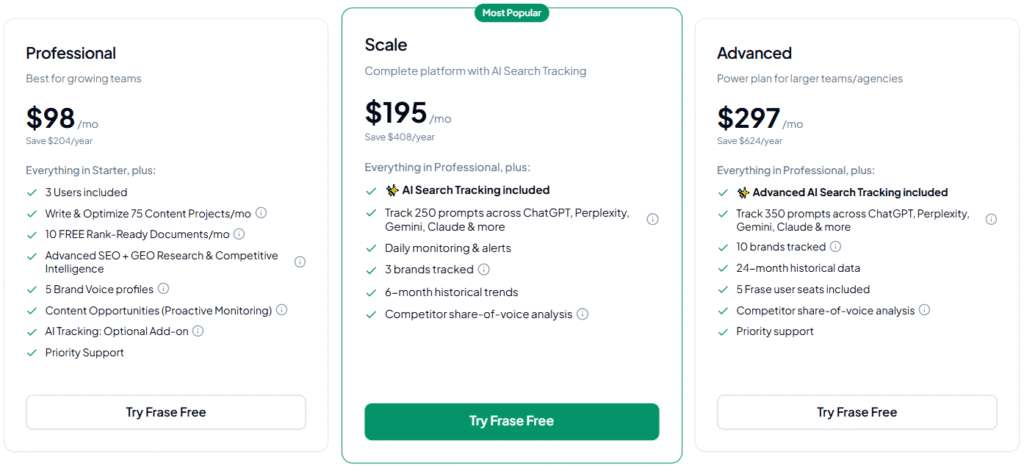1024x468 pixels.
Task: Click info icon beside 75 Content Projects
Action: [x=261, y=213]
